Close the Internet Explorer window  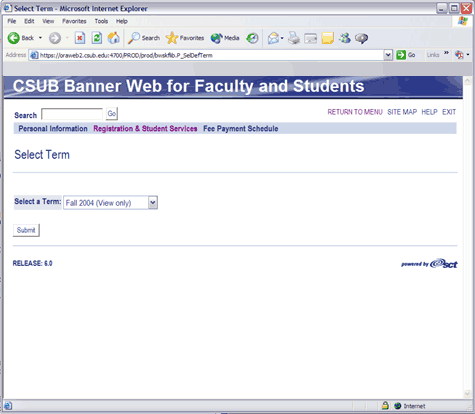point(466,8)
